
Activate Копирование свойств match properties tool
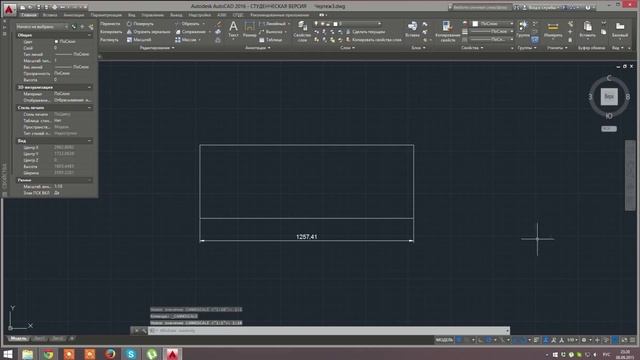tap(447, 31)
